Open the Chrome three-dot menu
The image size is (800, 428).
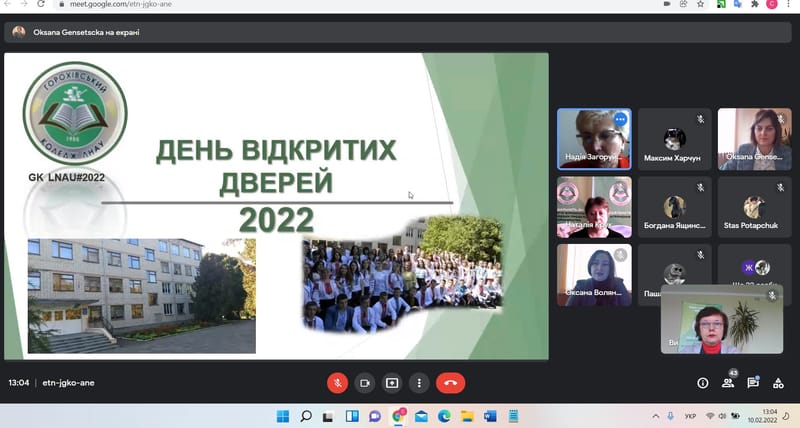[x=789, y=4]
